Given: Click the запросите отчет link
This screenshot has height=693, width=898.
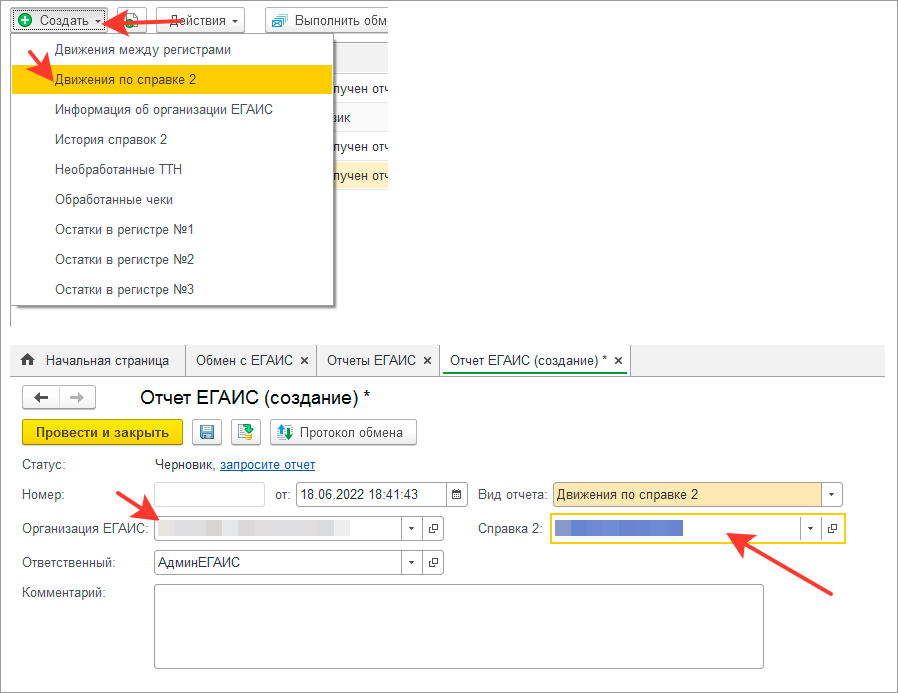Looking at the screenshot, I should 267,465.
